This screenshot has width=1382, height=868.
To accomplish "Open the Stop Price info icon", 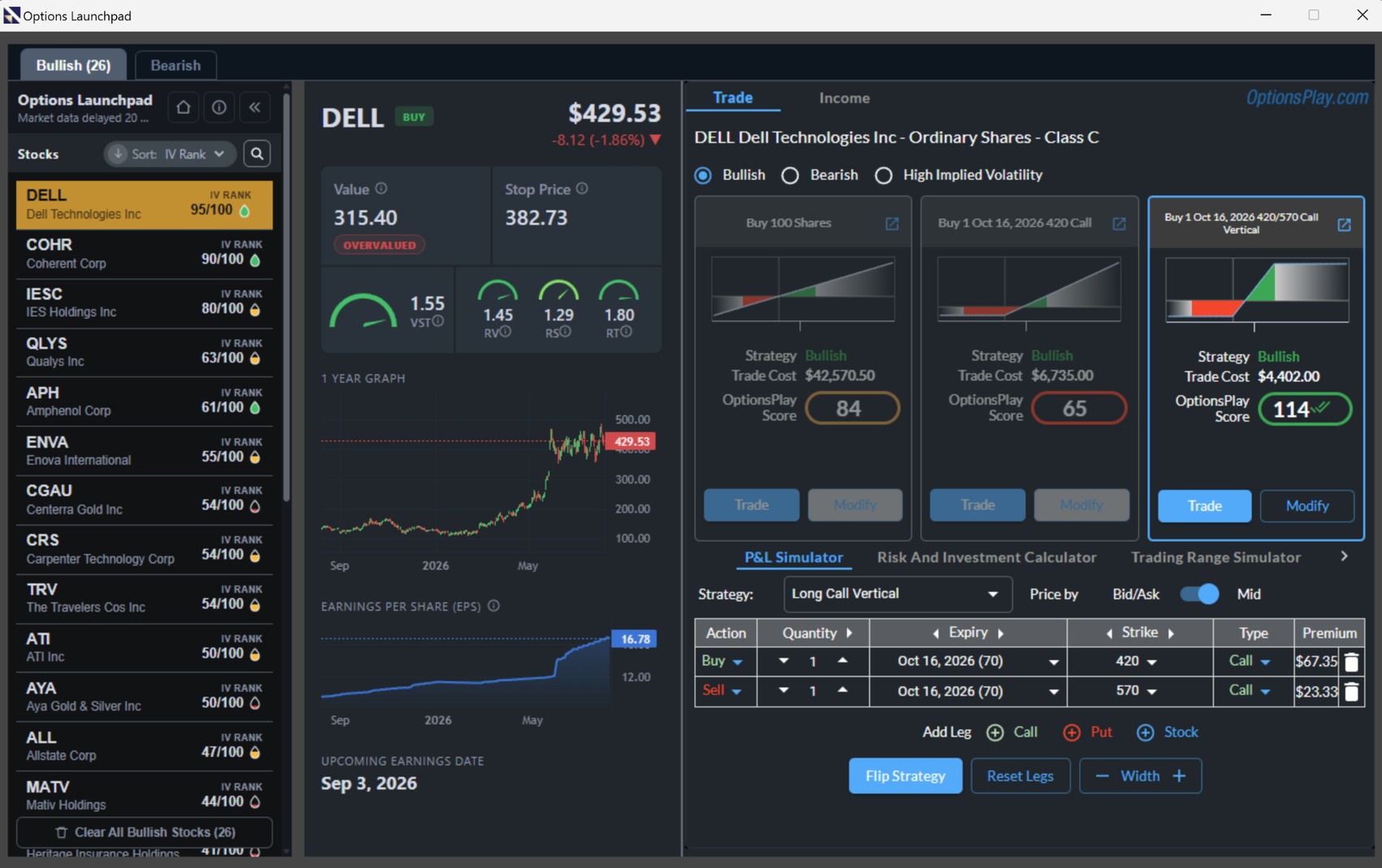I will pyautogui.click(x=582, y=189).
